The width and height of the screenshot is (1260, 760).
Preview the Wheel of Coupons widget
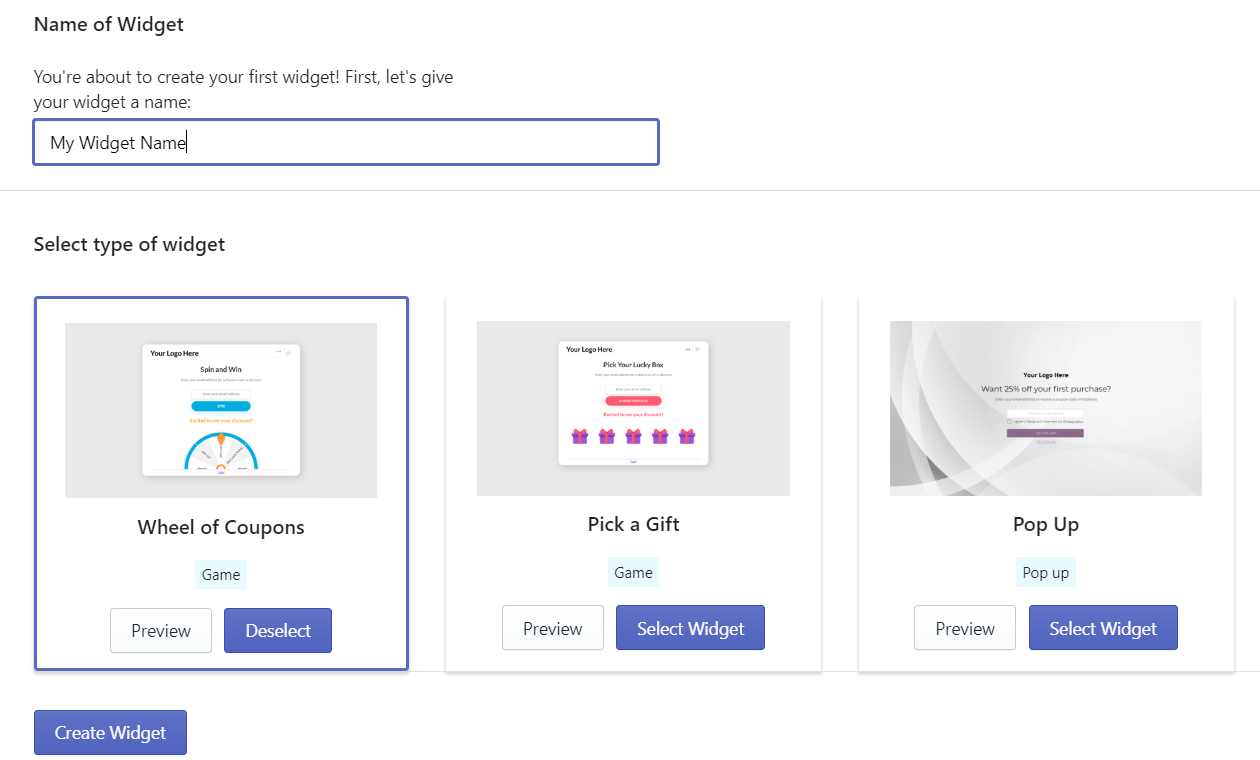161,631
